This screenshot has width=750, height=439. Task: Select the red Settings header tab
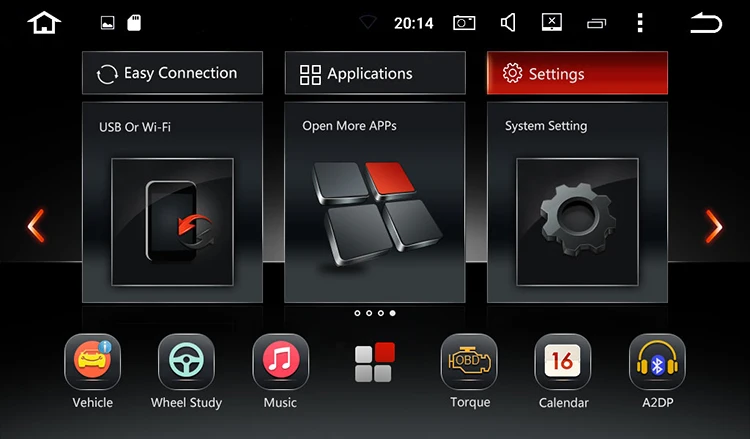(577, 73)
